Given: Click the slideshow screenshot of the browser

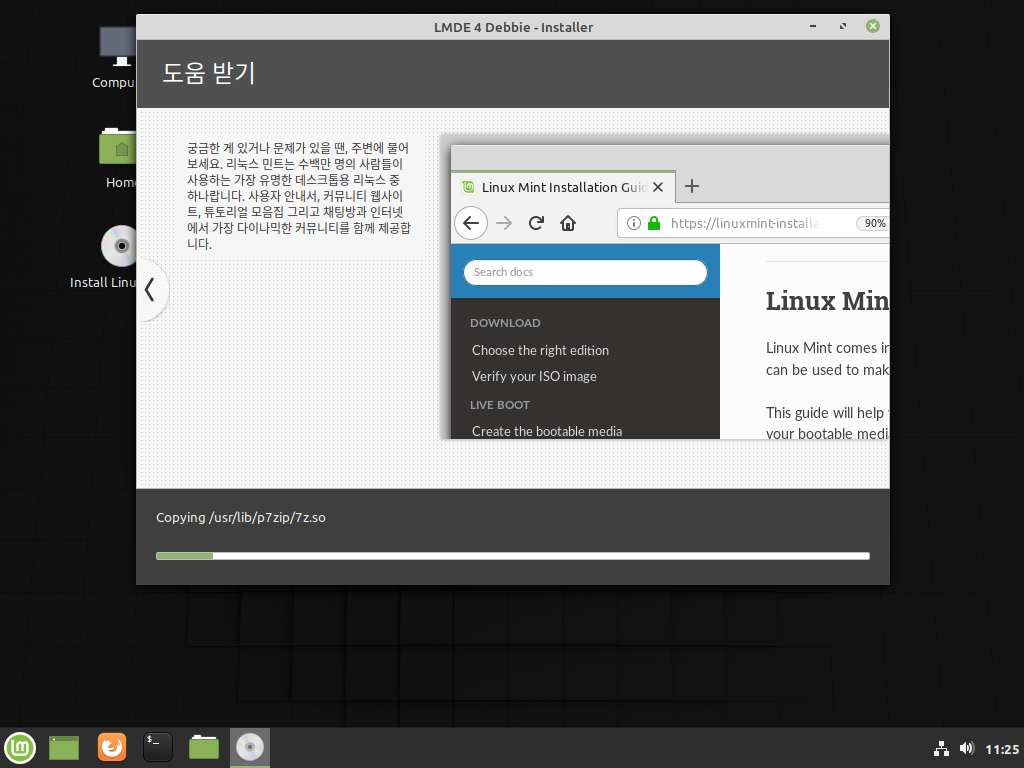Looking at the screenshot, I should (x=665, y=287).
